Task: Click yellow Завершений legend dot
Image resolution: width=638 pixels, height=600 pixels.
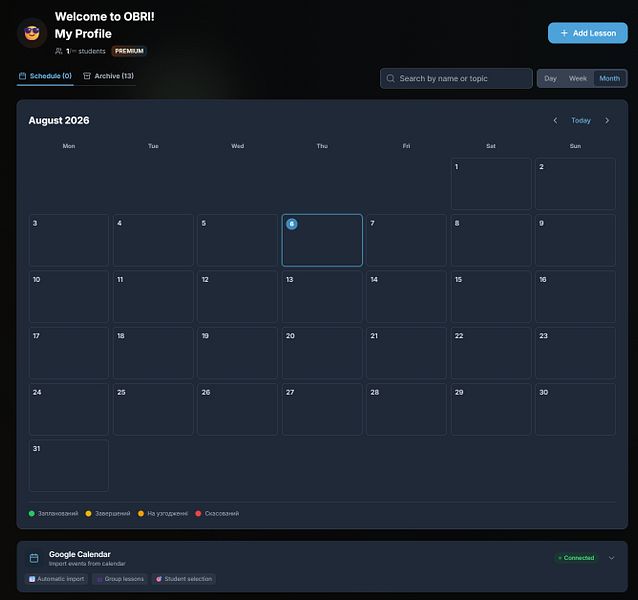Action: tap(88, 513)
